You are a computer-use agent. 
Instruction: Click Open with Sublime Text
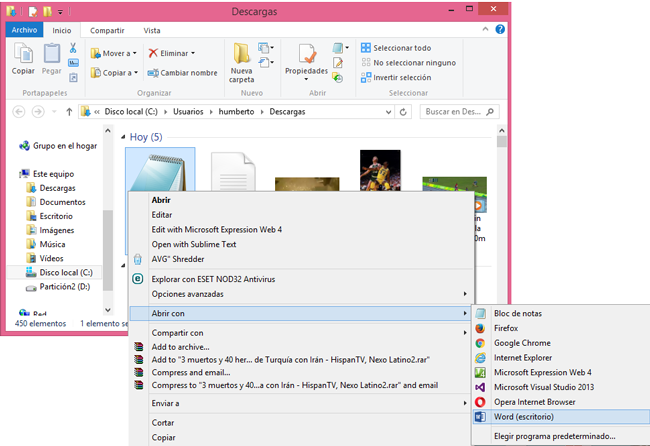click(301, 245)
